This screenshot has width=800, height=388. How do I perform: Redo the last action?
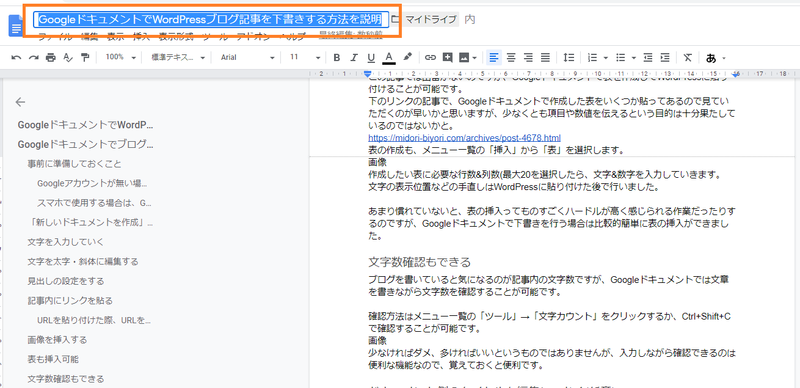click(x=33, y=58)
